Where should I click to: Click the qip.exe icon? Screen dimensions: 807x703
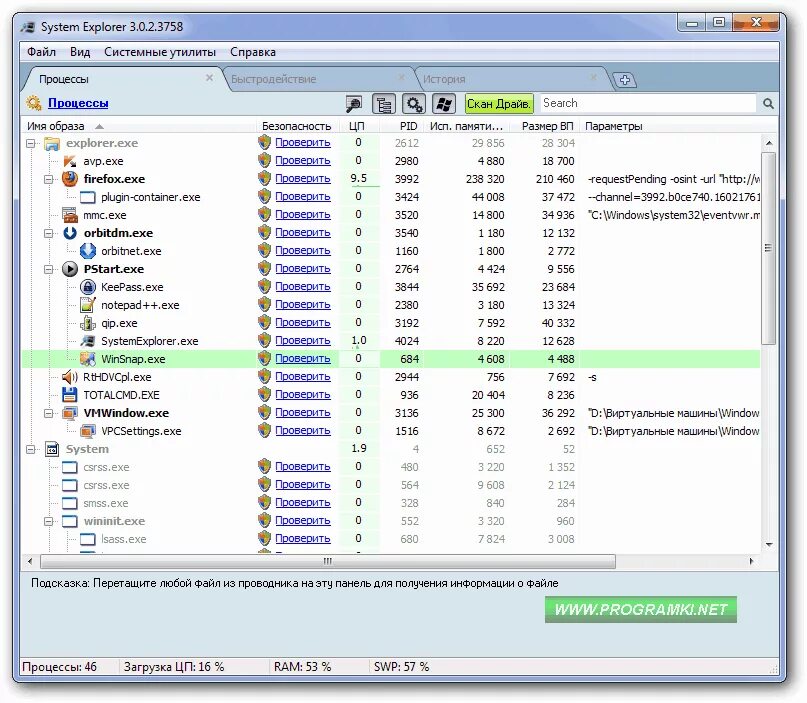[87, 323]
